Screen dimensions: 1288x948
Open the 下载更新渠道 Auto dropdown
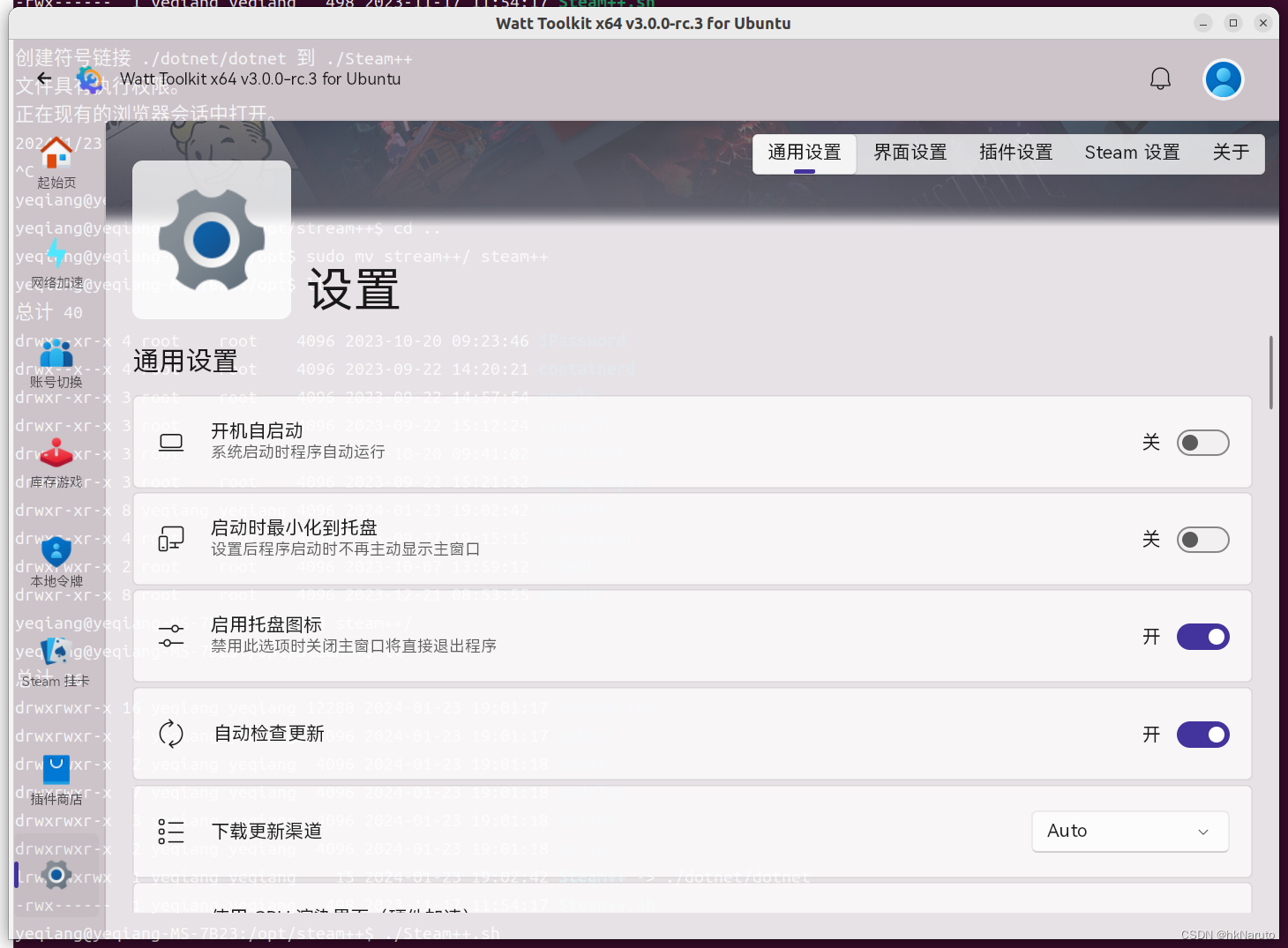click(x=1130, y=832)
